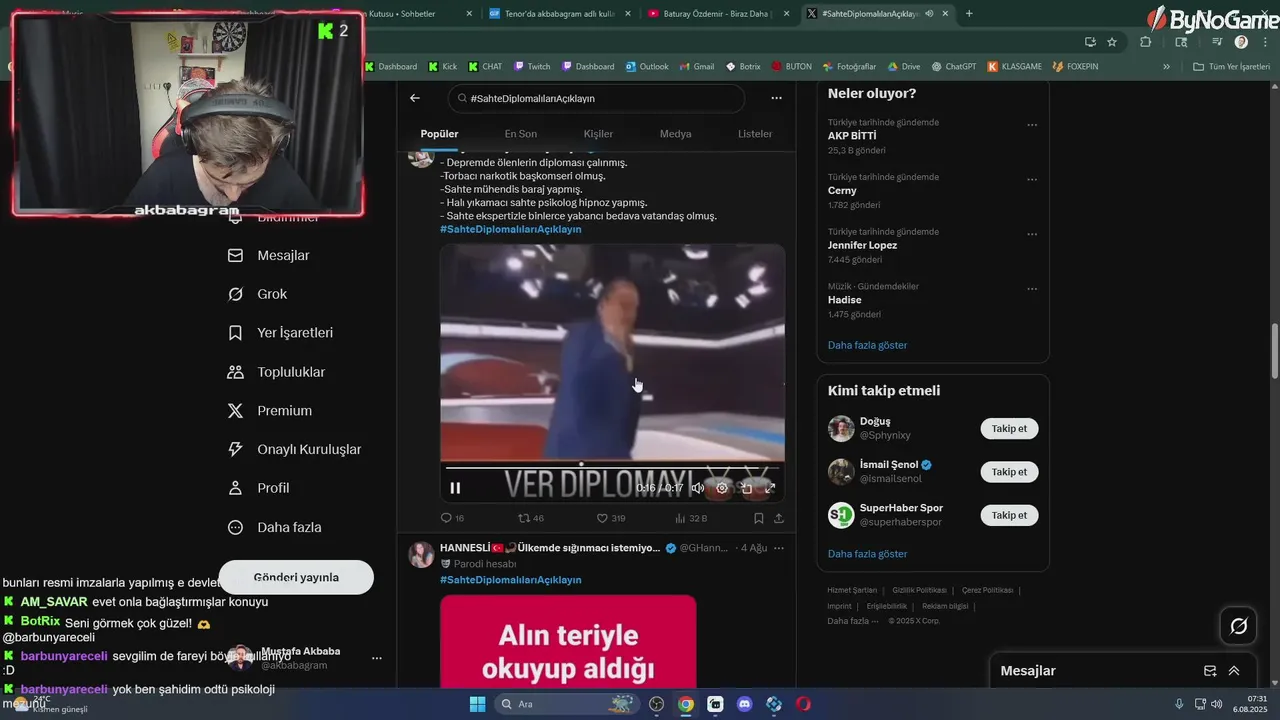Open Opera browser from taskbar
This screenshot has height=720, width=1280.
[803, 704]
